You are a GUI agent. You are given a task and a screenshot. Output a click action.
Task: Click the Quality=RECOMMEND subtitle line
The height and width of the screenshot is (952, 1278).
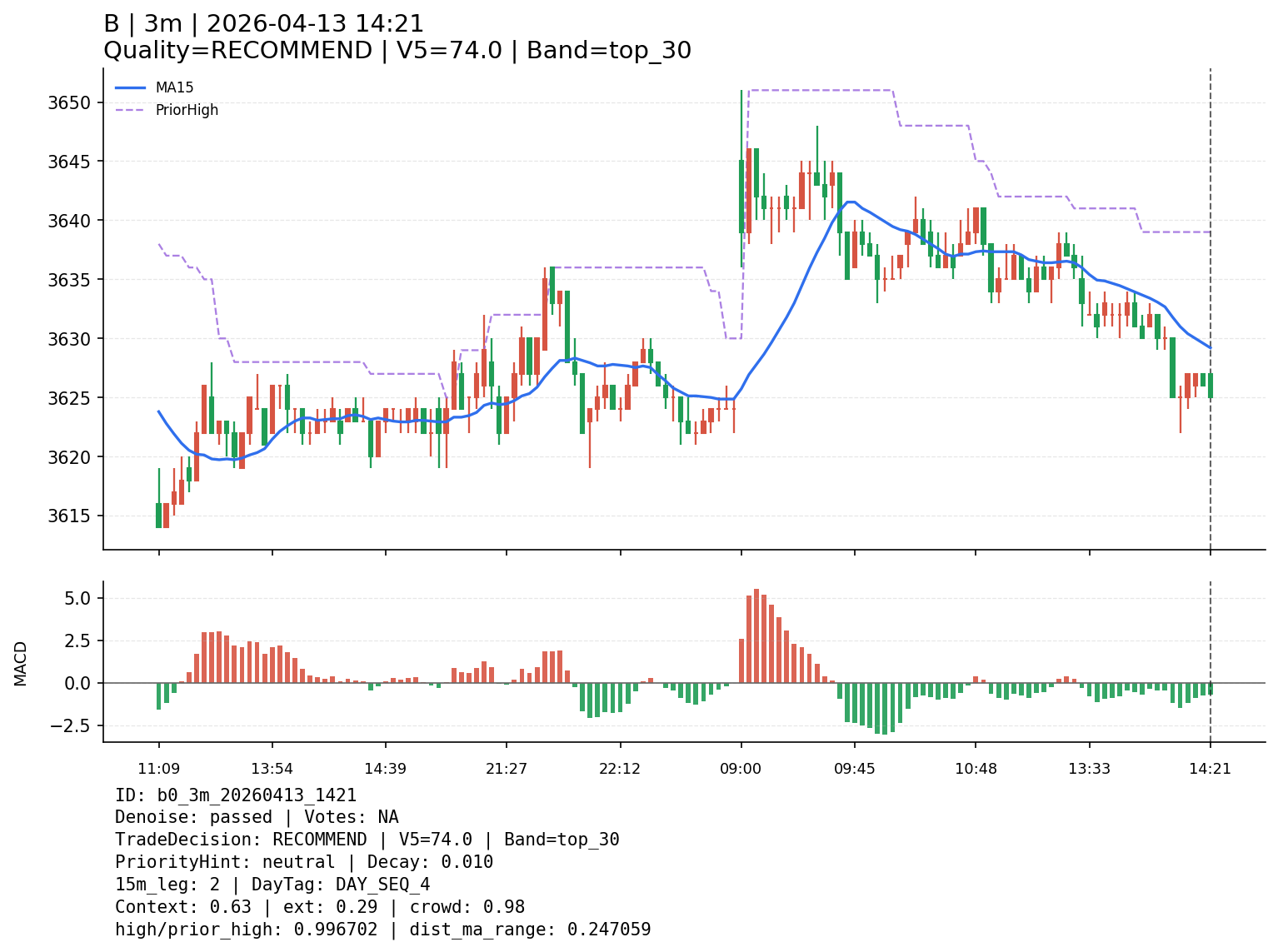pyautogui.click(x=397, y=51)
